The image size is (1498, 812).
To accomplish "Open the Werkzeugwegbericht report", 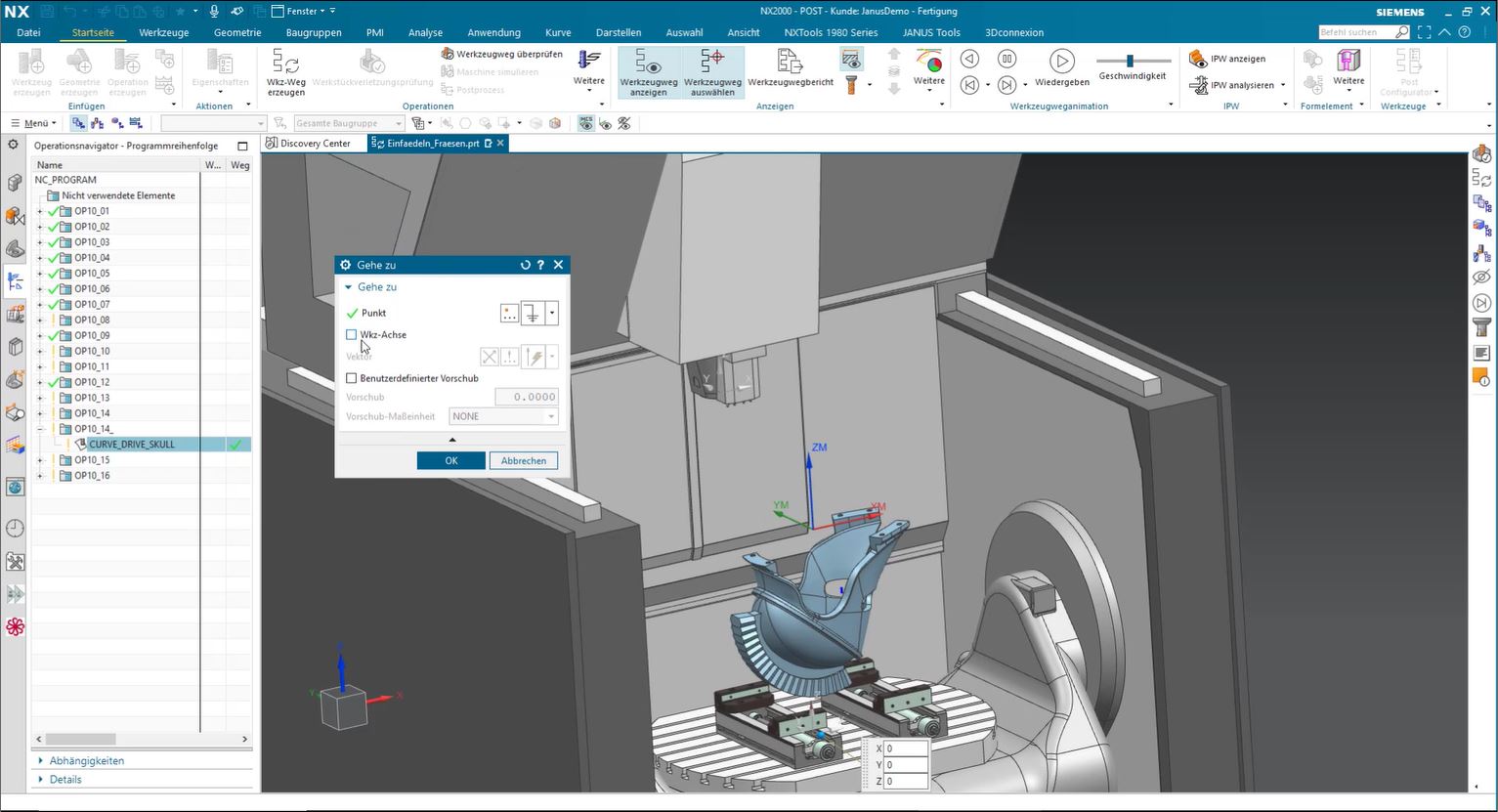I will [x=791, y=68].
